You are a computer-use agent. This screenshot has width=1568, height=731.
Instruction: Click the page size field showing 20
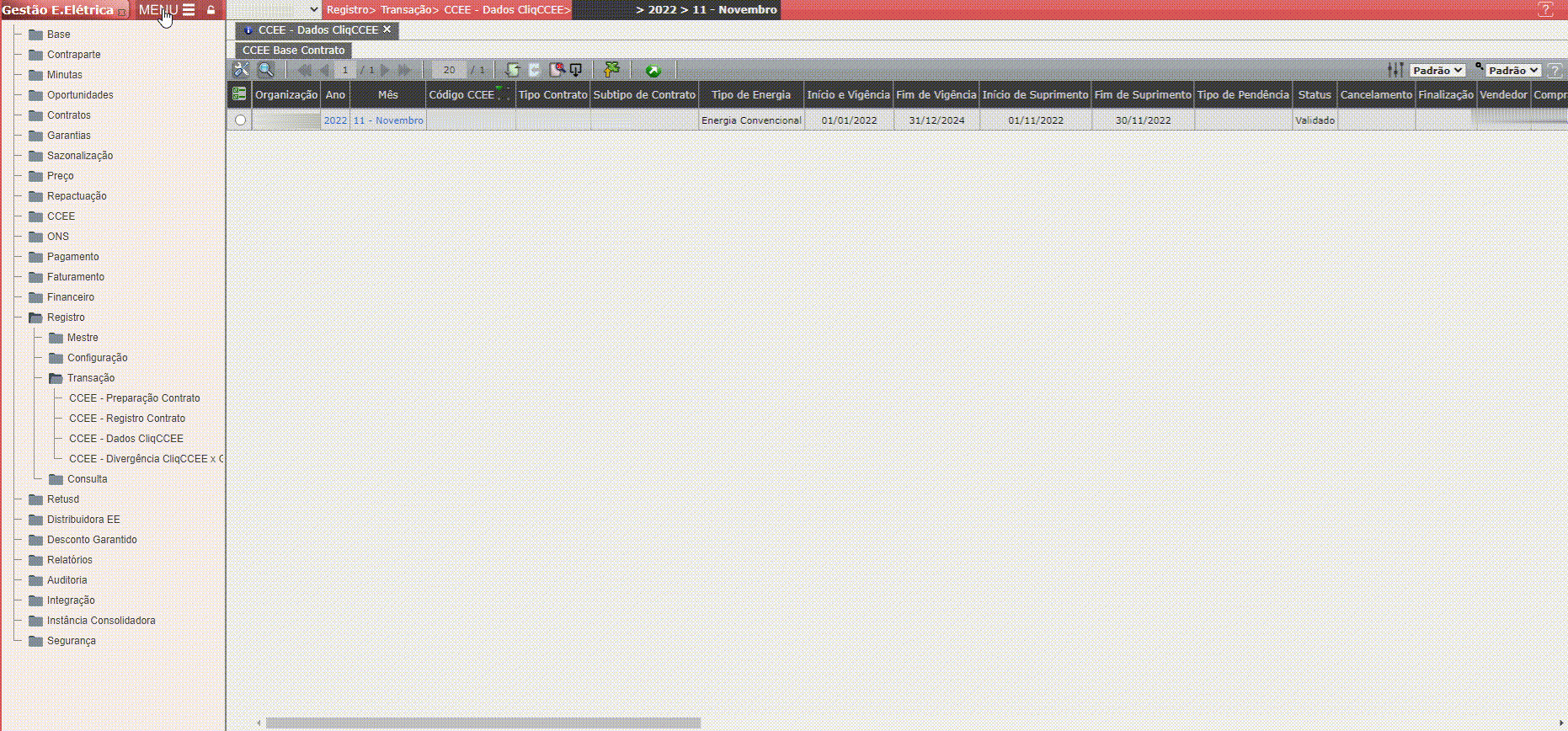coord(449,70)
